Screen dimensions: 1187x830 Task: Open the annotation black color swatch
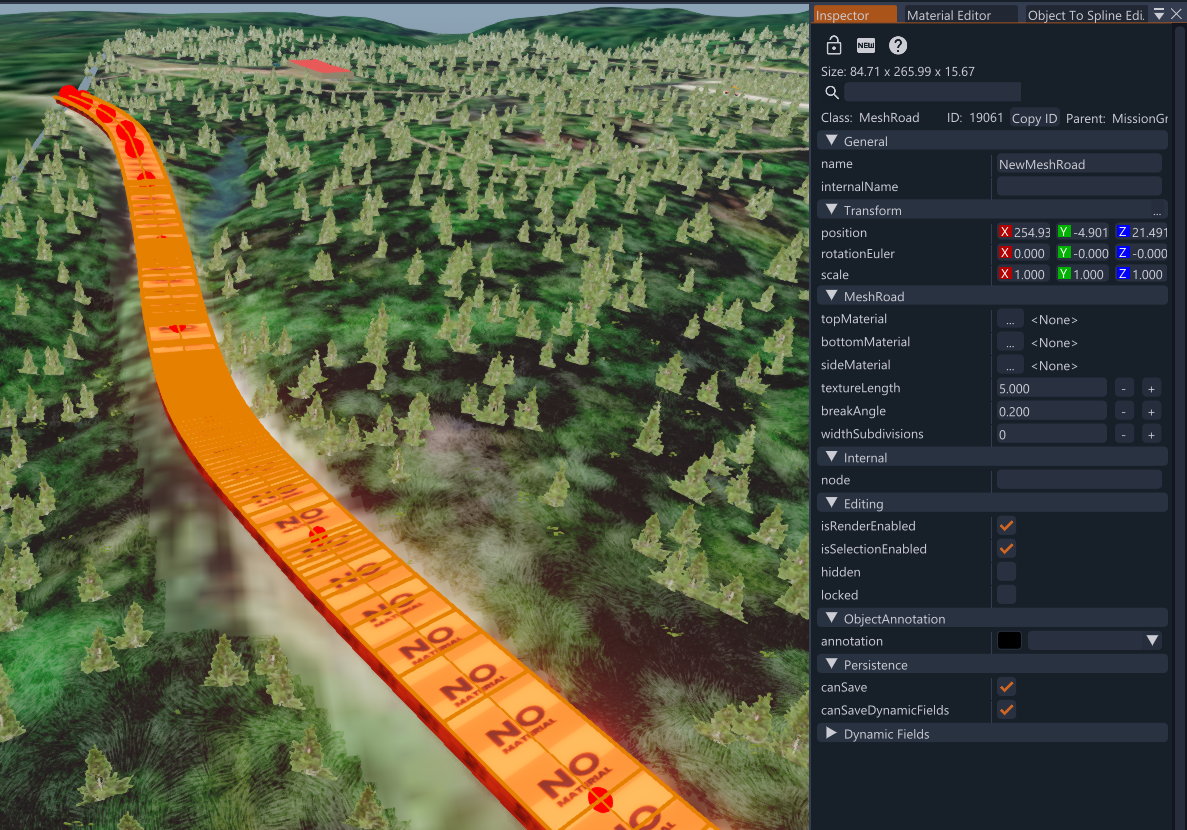(1009, 641)
